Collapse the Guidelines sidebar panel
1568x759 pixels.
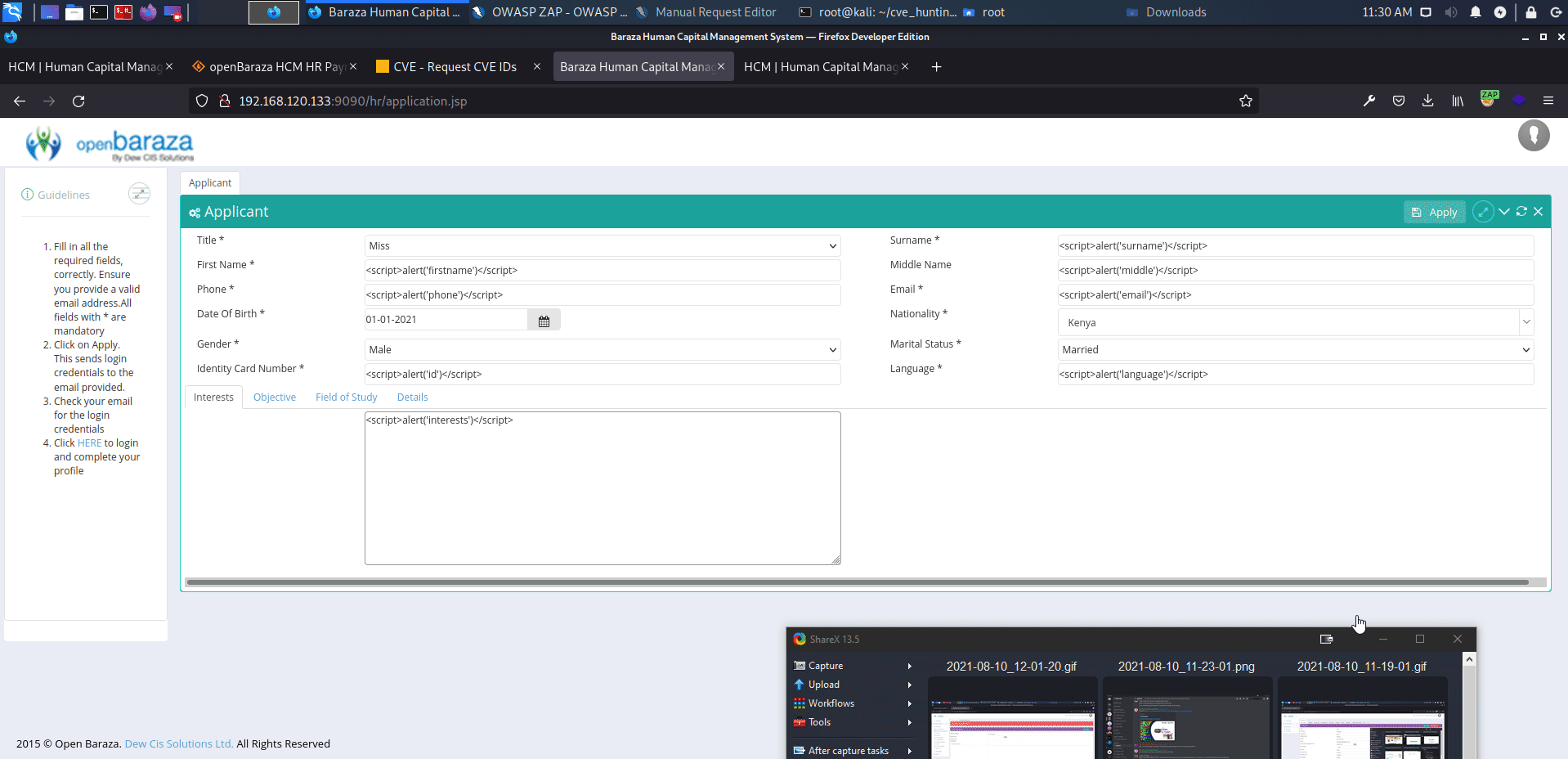[140, 194]
